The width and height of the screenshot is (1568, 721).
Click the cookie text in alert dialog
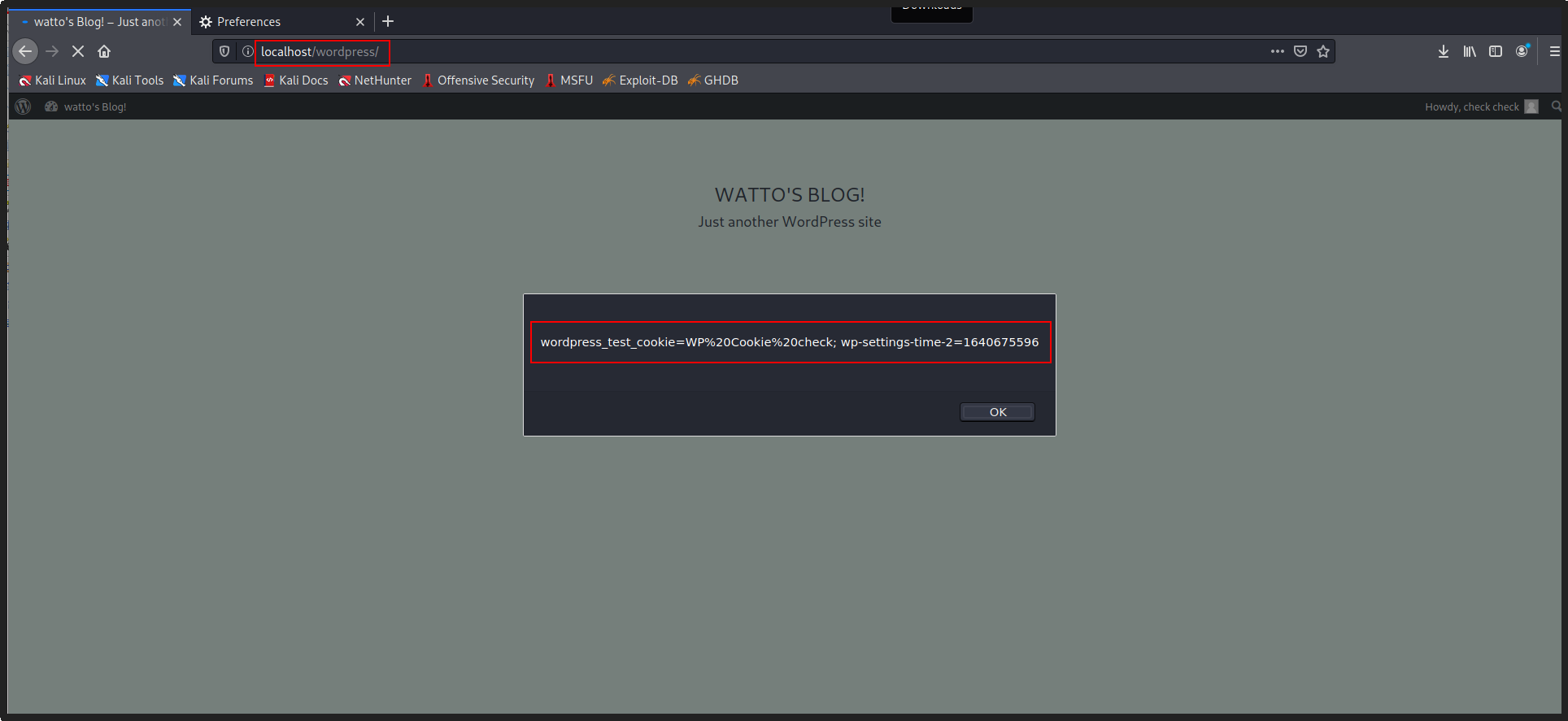point(790,342)
